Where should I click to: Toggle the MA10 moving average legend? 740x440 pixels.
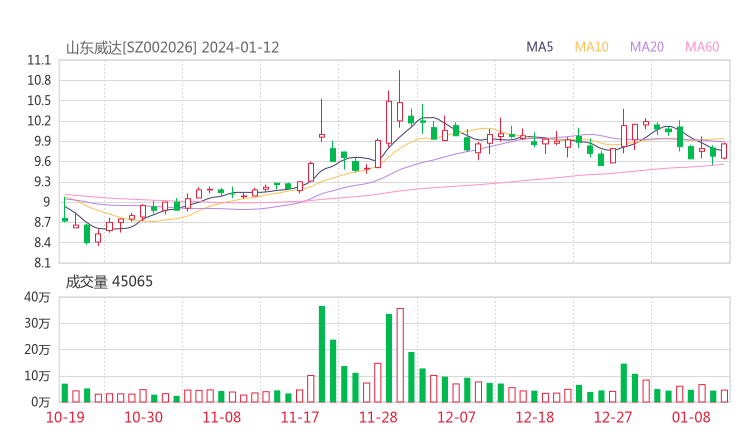click(591, 47)
